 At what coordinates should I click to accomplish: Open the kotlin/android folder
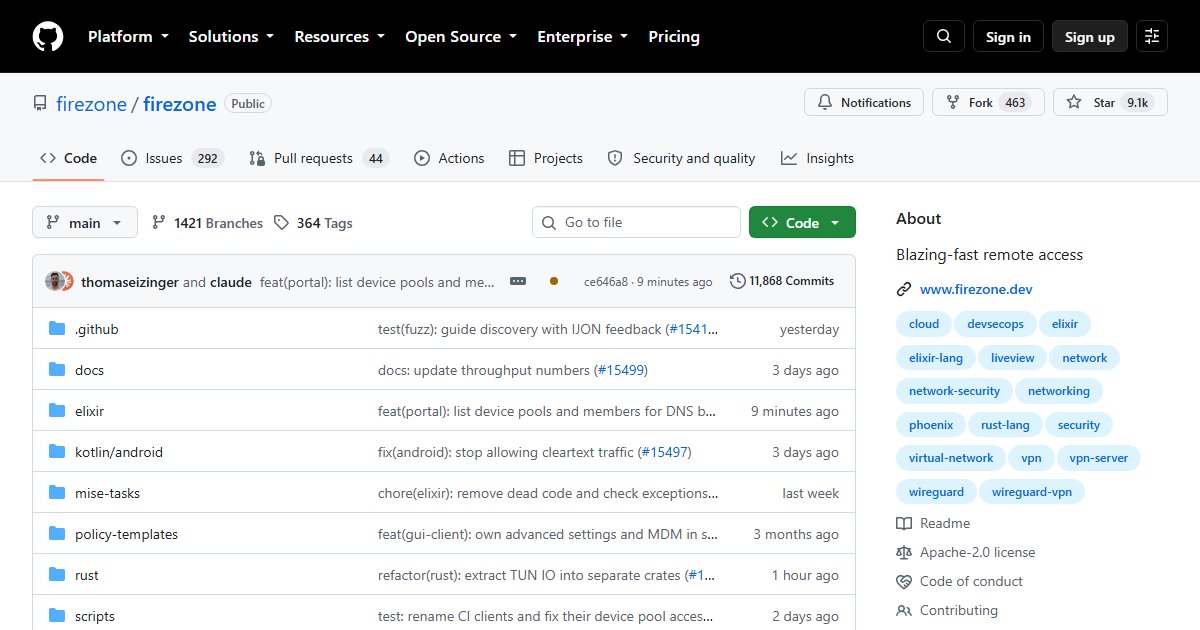(119, 452)
